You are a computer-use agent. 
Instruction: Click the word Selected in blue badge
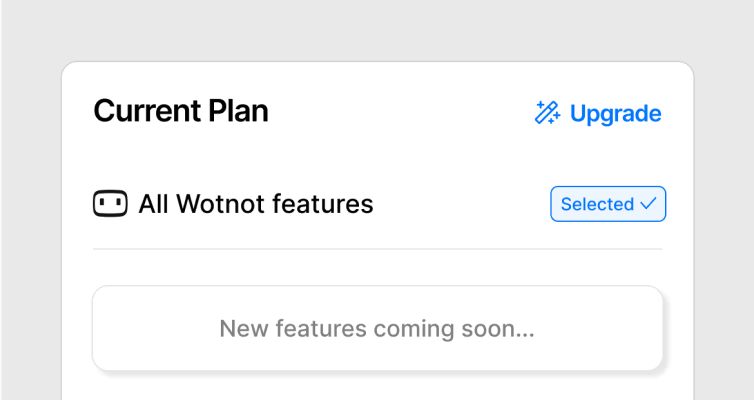pyautogui.click(x=597, y=204)
